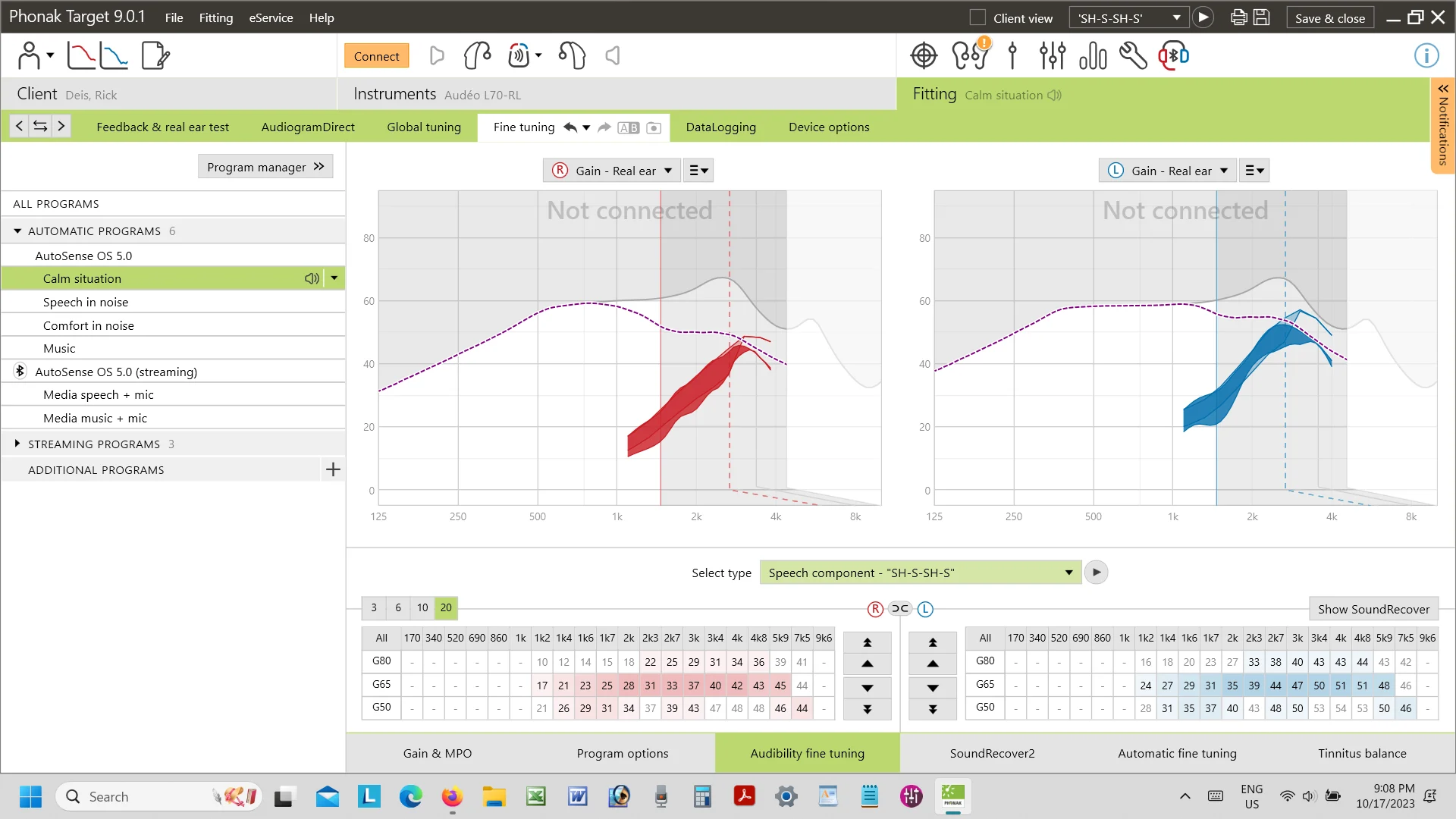Screen dimensions: 1456x819
Task: Play the selected speech component sound
Action: pyautogui.click(x=1096, y=573)
